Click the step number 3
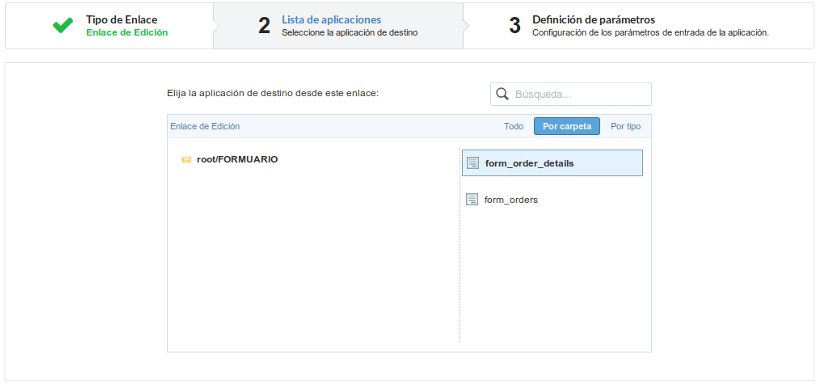The width and height of the screenshot is (818, 384). pos(515,26)
